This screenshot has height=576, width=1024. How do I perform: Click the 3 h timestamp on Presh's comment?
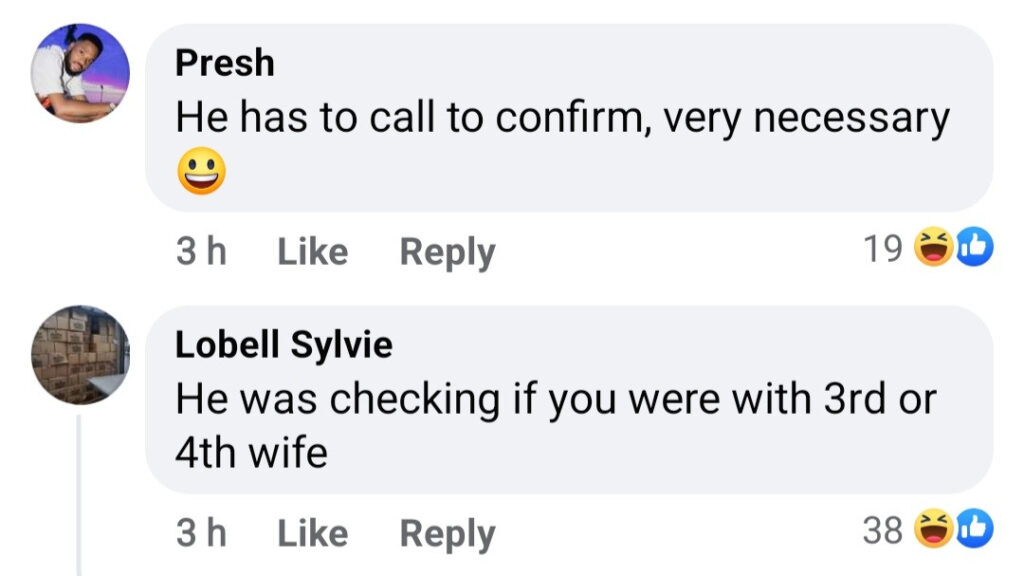(x=201, y=251)
